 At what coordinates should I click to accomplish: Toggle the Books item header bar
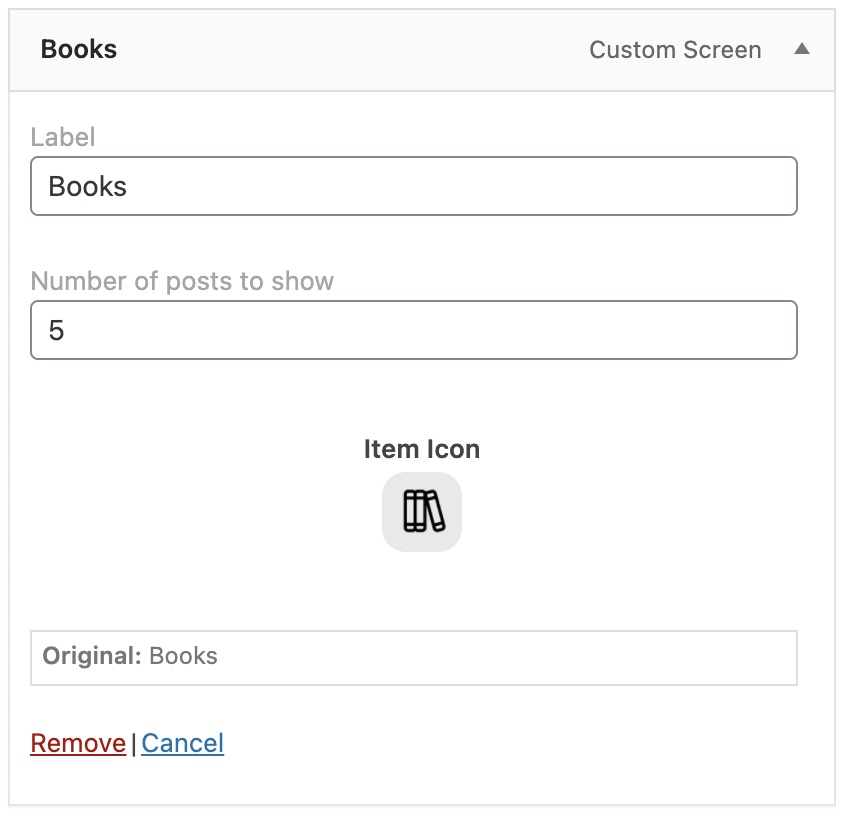point(422,50)
